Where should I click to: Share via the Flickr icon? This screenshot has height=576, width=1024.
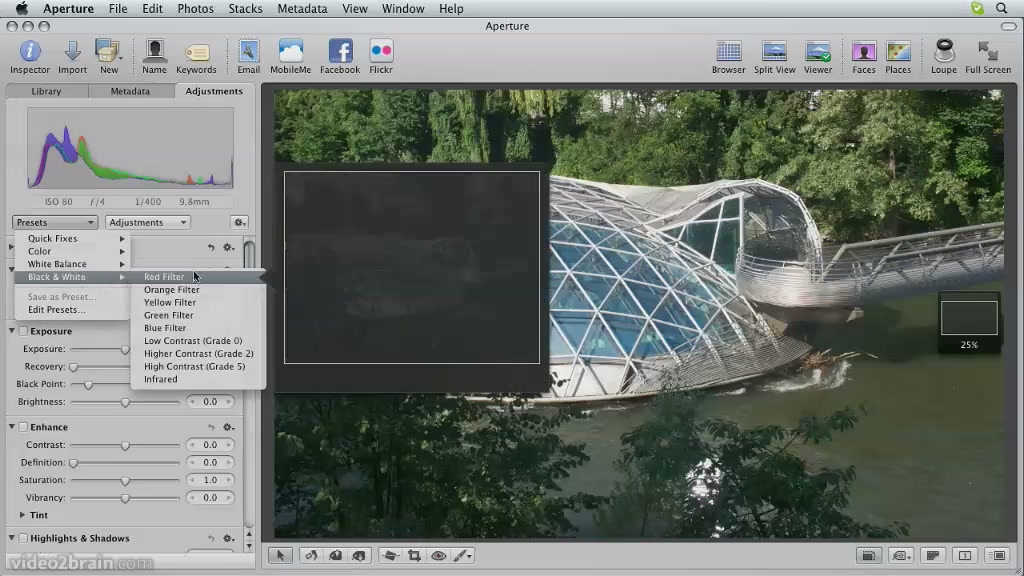(381, 52)
